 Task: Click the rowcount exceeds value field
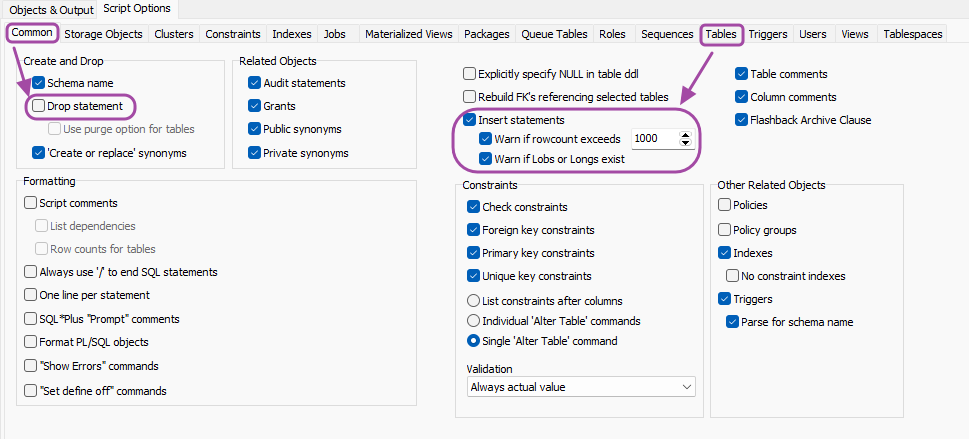click(652, 139)
